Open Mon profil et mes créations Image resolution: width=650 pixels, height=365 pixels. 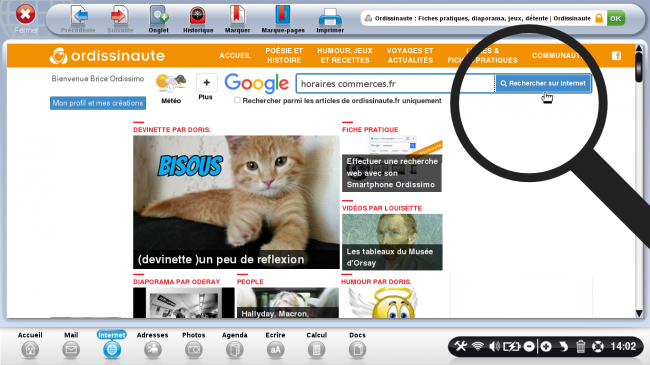(x=98, y=103)
